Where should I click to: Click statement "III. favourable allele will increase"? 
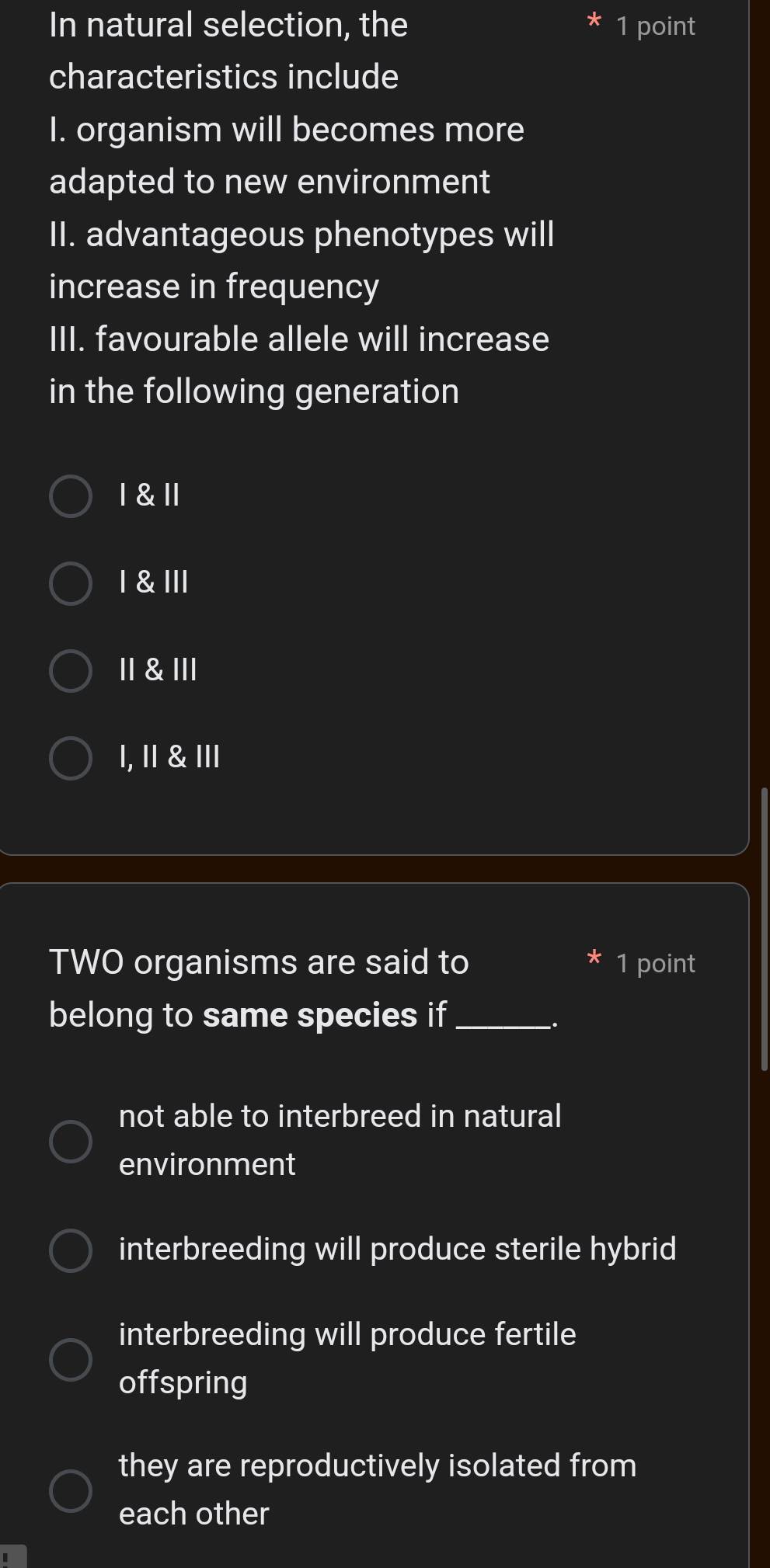pyautogui.click(x=299, y=339)
